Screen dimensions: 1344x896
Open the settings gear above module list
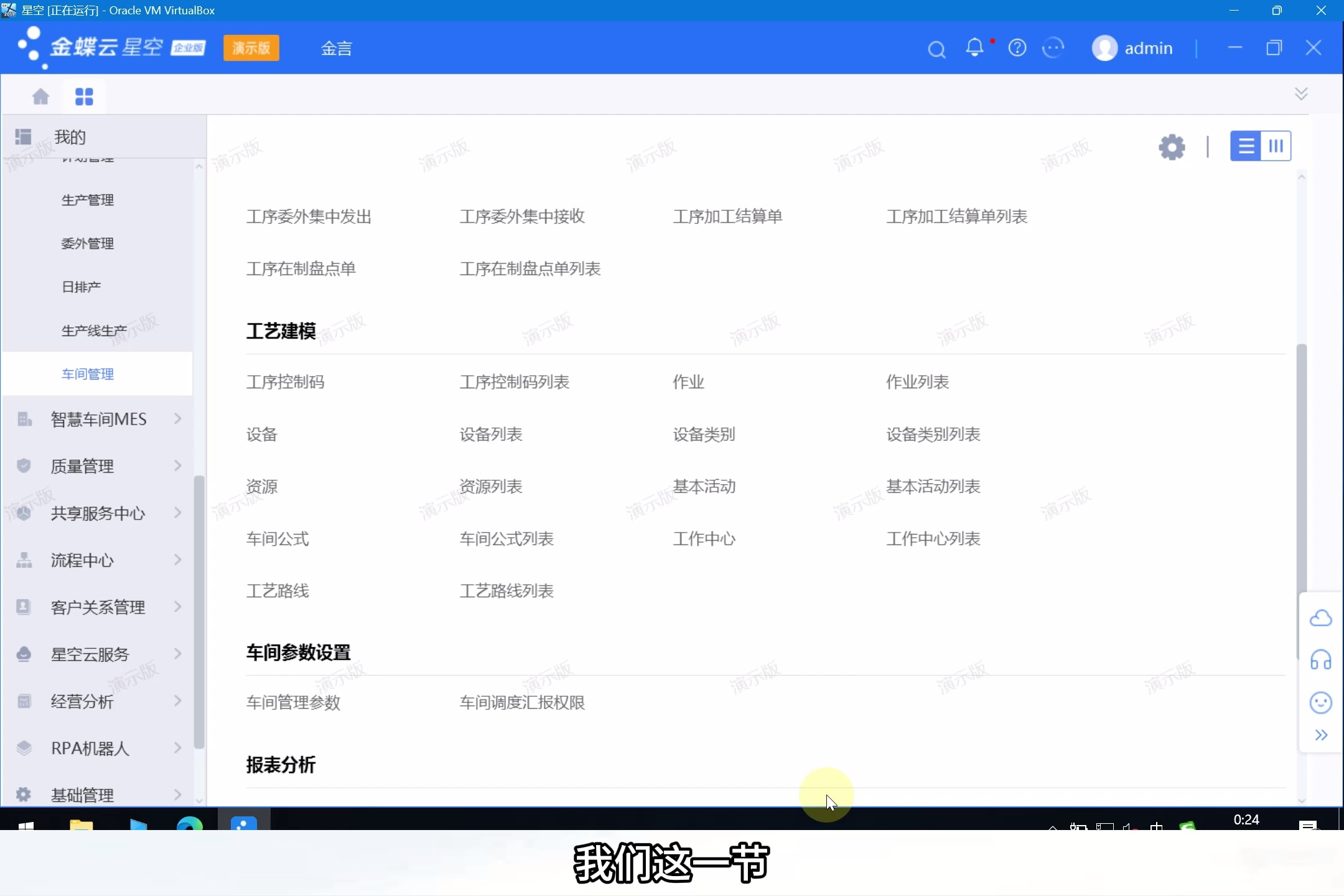(x=1172, y=146)
